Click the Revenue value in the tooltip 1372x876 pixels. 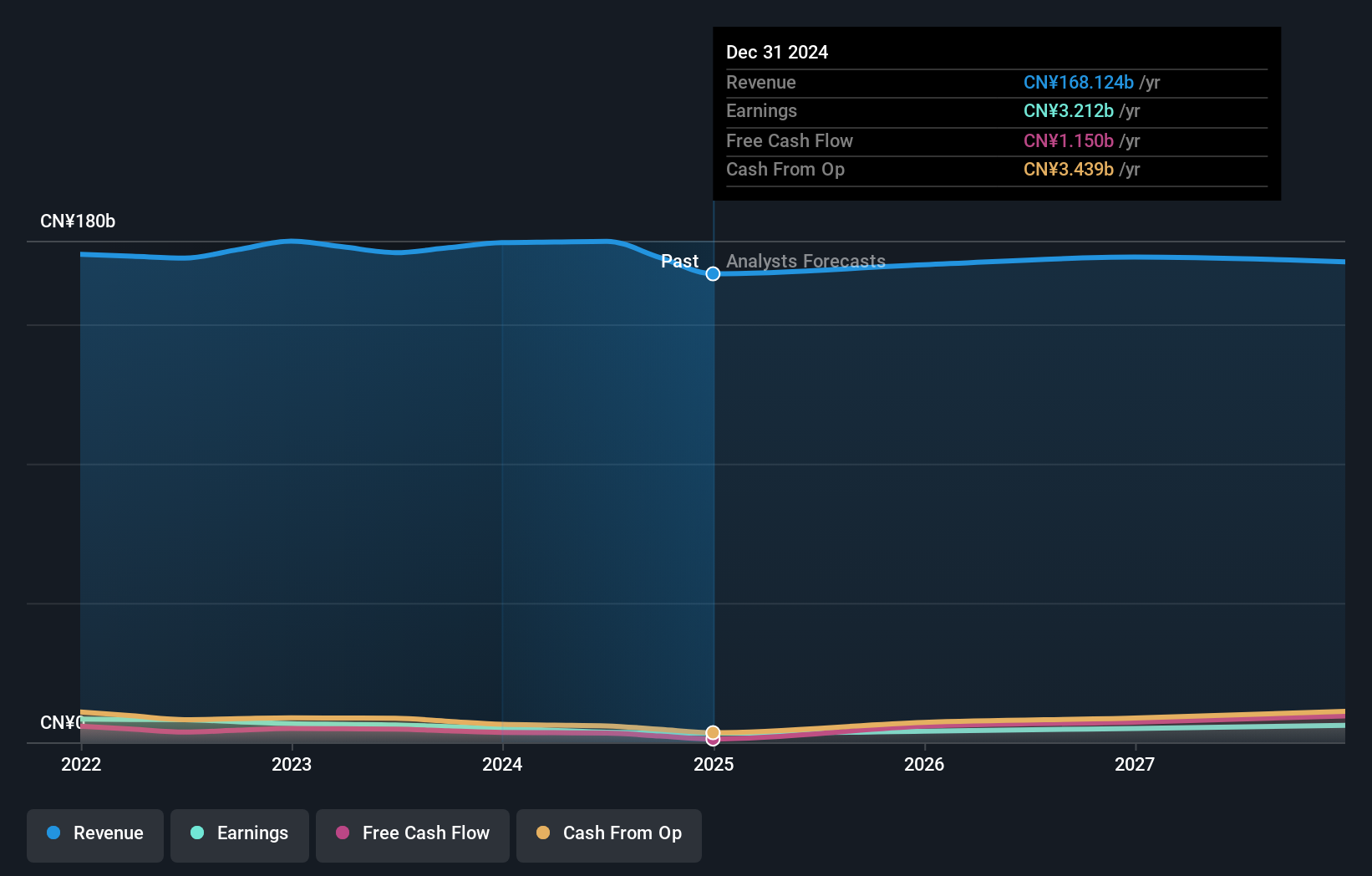point(1079,82)
